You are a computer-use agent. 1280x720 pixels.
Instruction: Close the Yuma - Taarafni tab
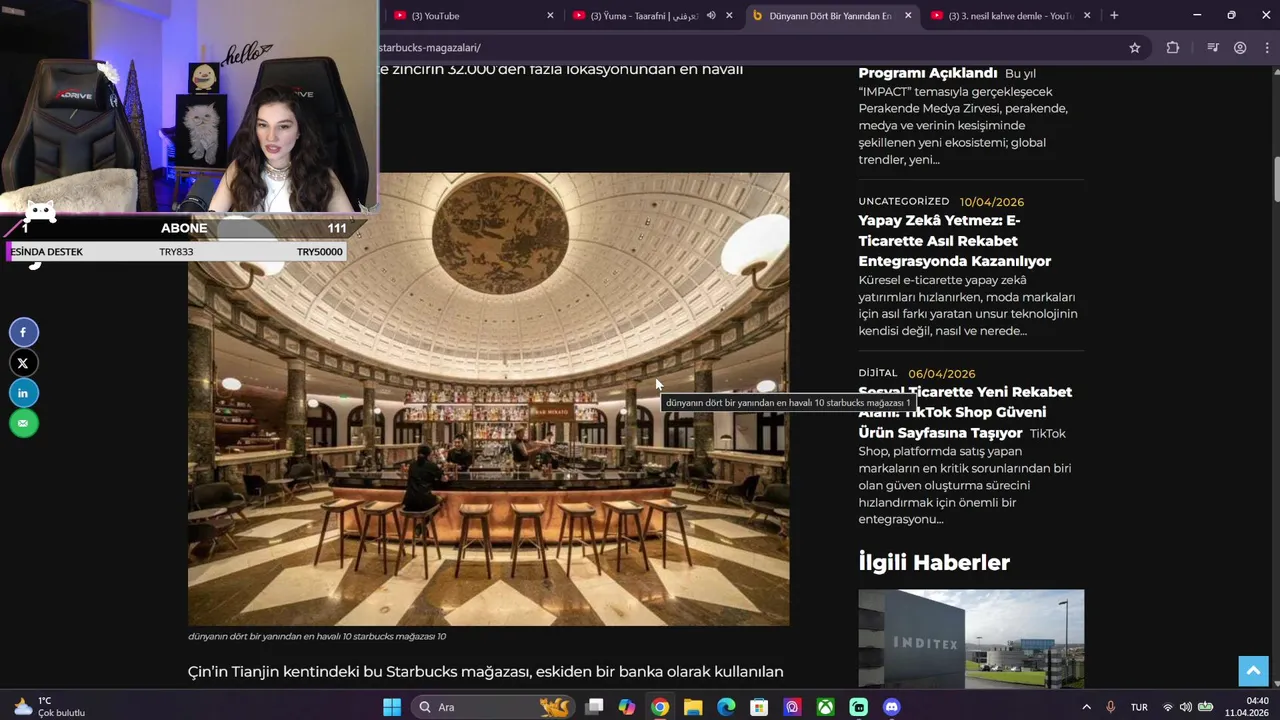(x=729, y=15)
